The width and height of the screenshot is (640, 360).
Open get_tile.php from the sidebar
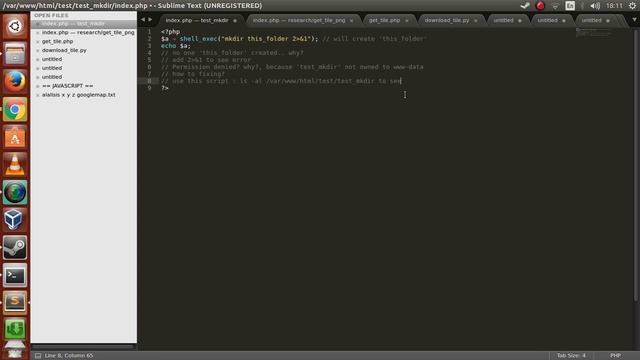(x=84, y=41)
